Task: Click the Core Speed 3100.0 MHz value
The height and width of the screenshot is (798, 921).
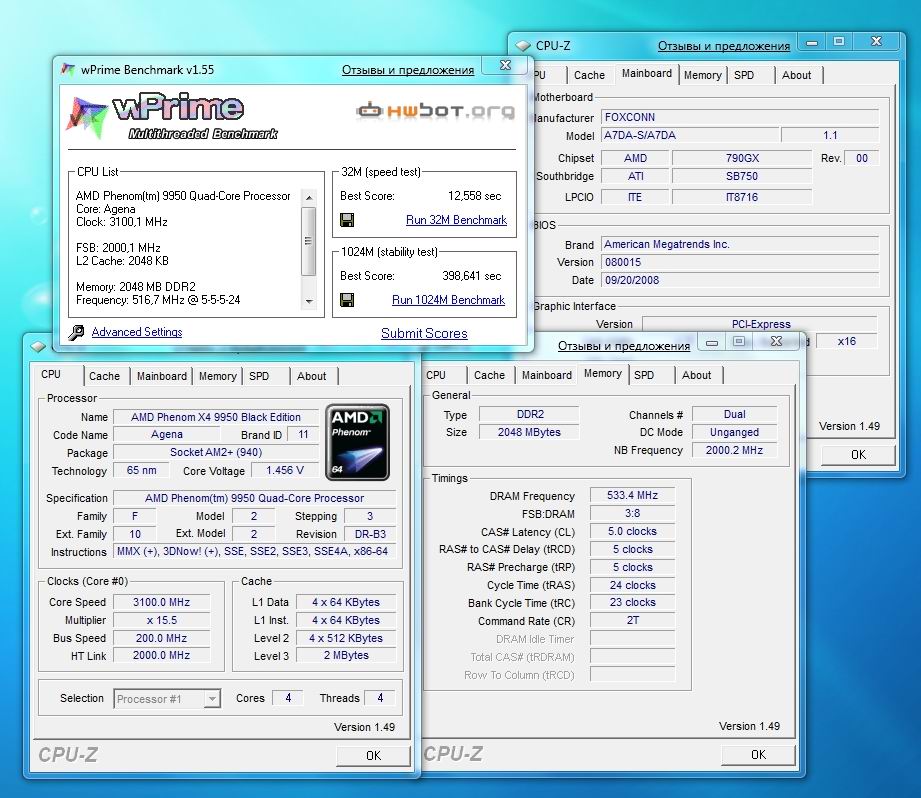Action: [x=162, y=602]
